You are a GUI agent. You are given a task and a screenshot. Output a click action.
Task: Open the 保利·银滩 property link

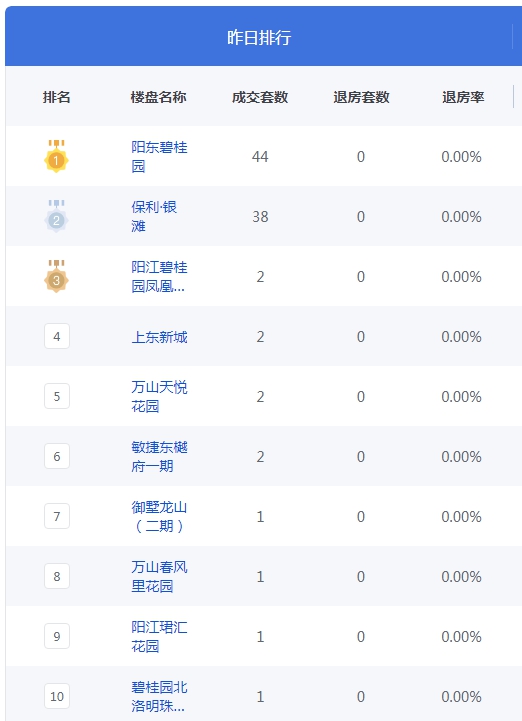(x=154, y=217)
